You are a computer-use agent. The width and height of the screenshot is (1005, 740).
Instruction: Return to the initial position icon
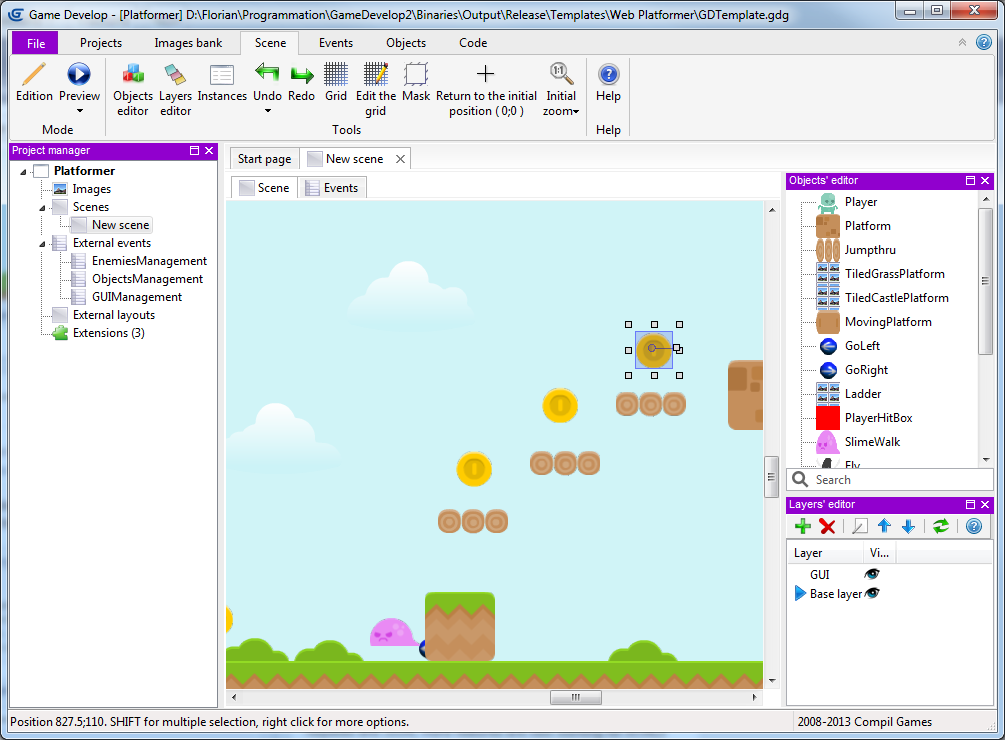coord(485,75)
